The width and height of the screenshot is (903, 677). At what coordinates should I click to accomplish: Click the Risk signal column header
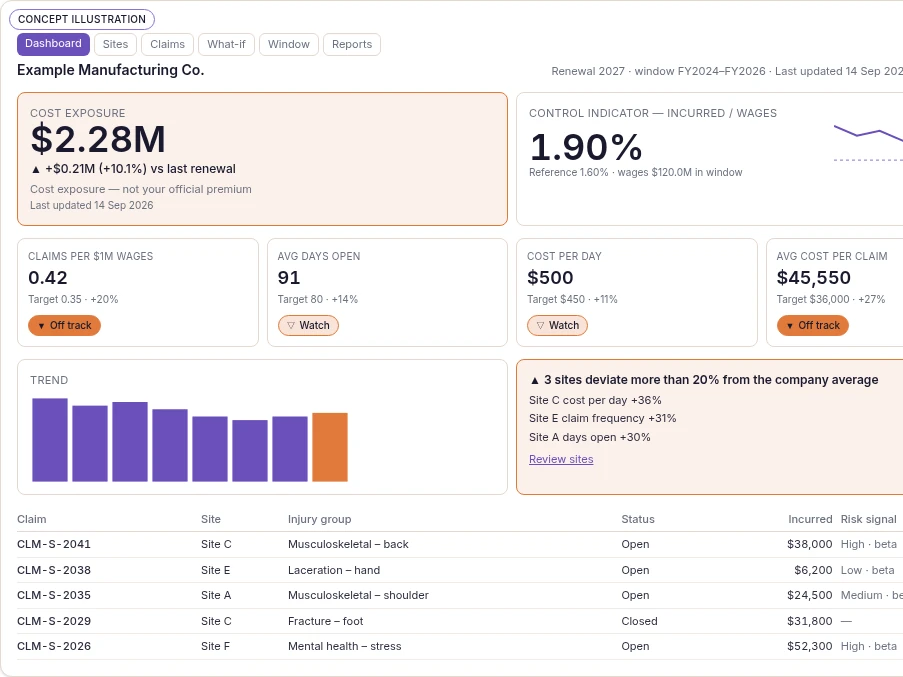click(868, 519)
